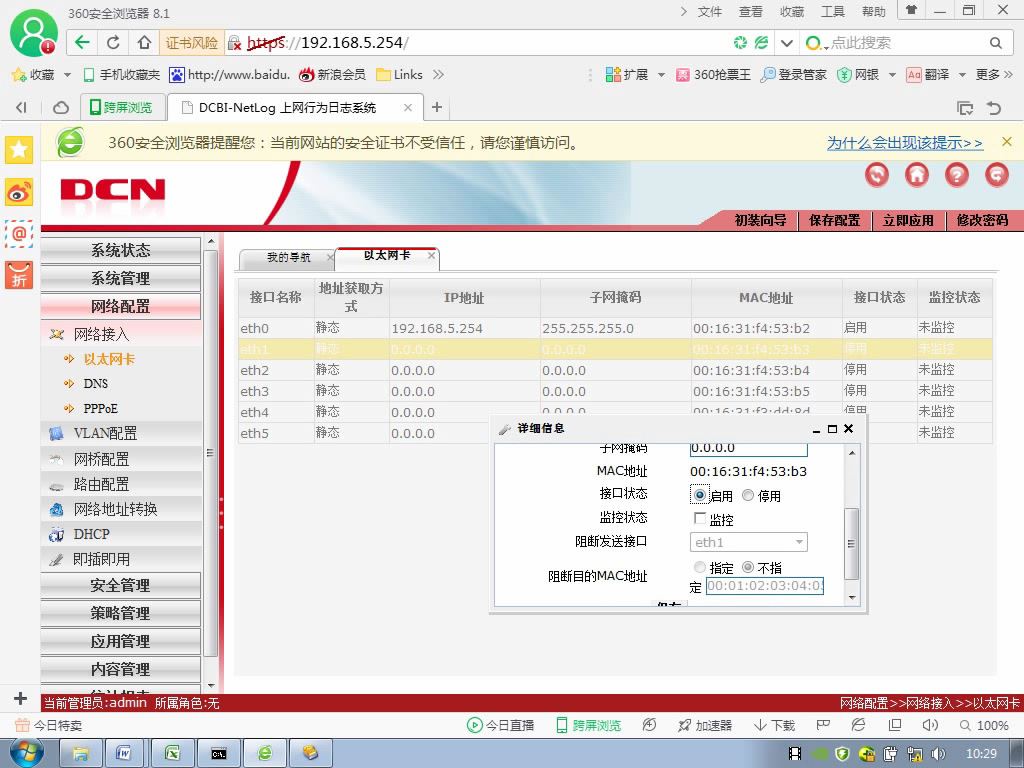Open the mail @ sidebar icon
Viewport: 1024px width, 768px height.
(19, 233)
